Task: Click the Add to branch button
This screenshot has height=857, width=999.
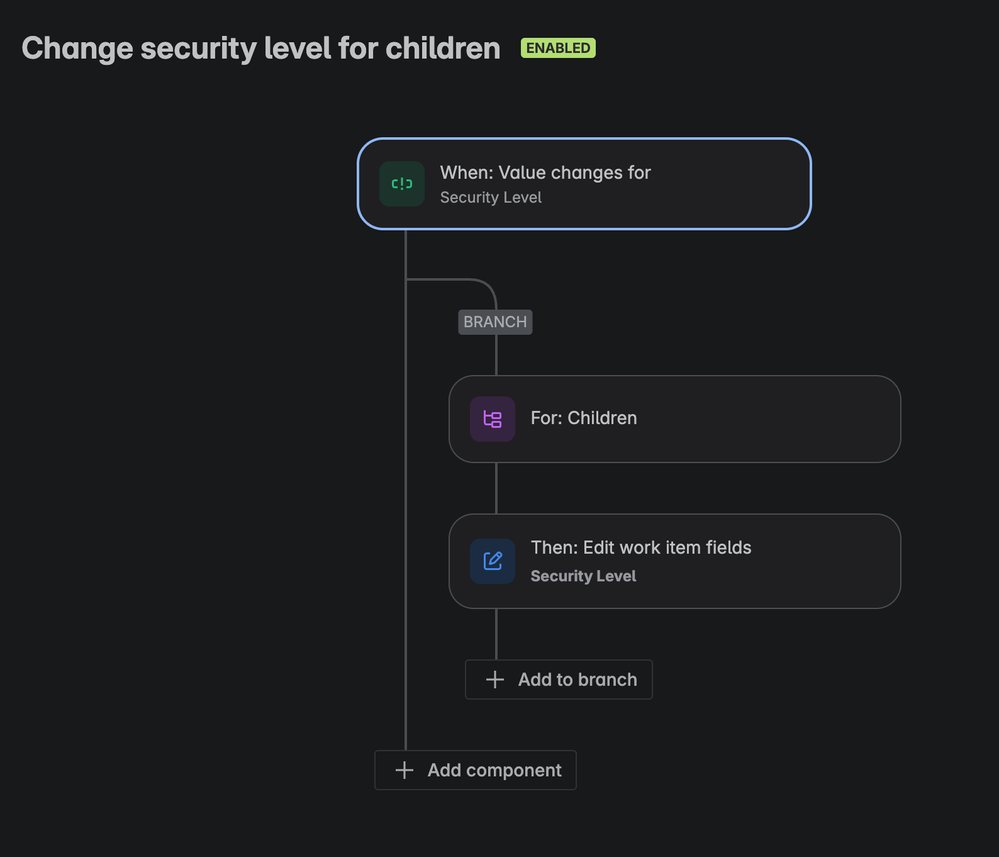Action: pyautogui.click(x=559, y=679)
